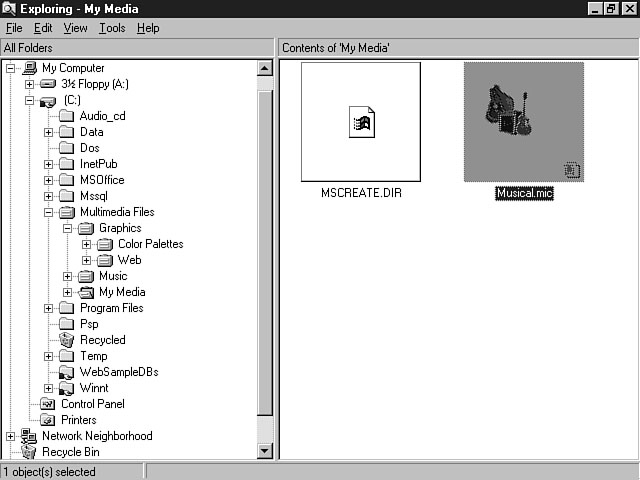Open the Tools menu
The height and width of the screenshot is (480, 640).
112,28
